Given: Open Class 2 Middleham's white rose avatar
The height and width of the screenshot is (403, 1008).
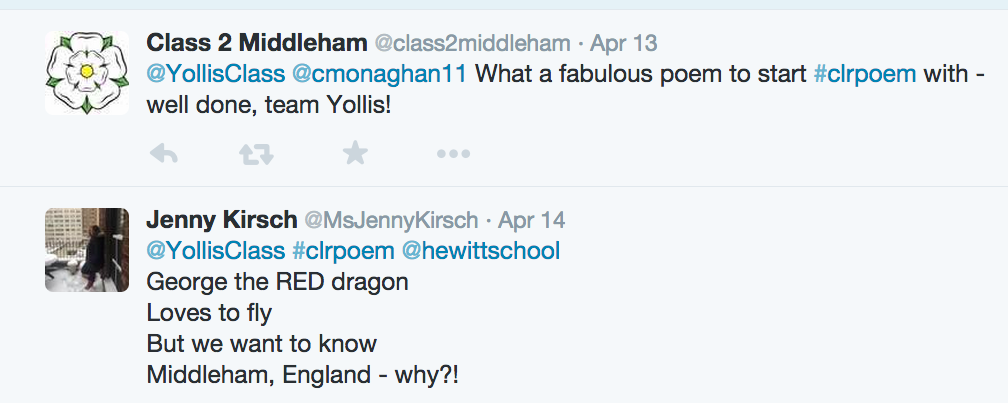Looking at the screenshot, I should (87, 72).
